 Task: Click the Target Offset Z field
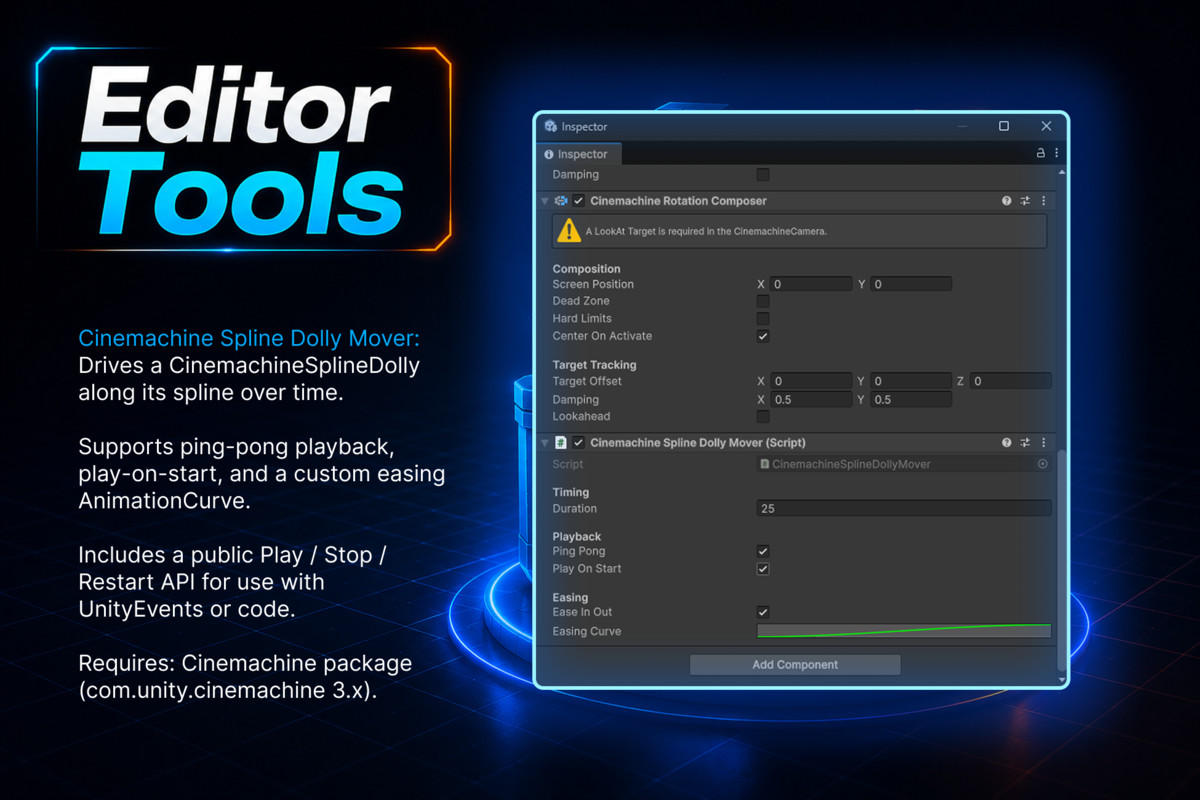(x=1011, y=381)
